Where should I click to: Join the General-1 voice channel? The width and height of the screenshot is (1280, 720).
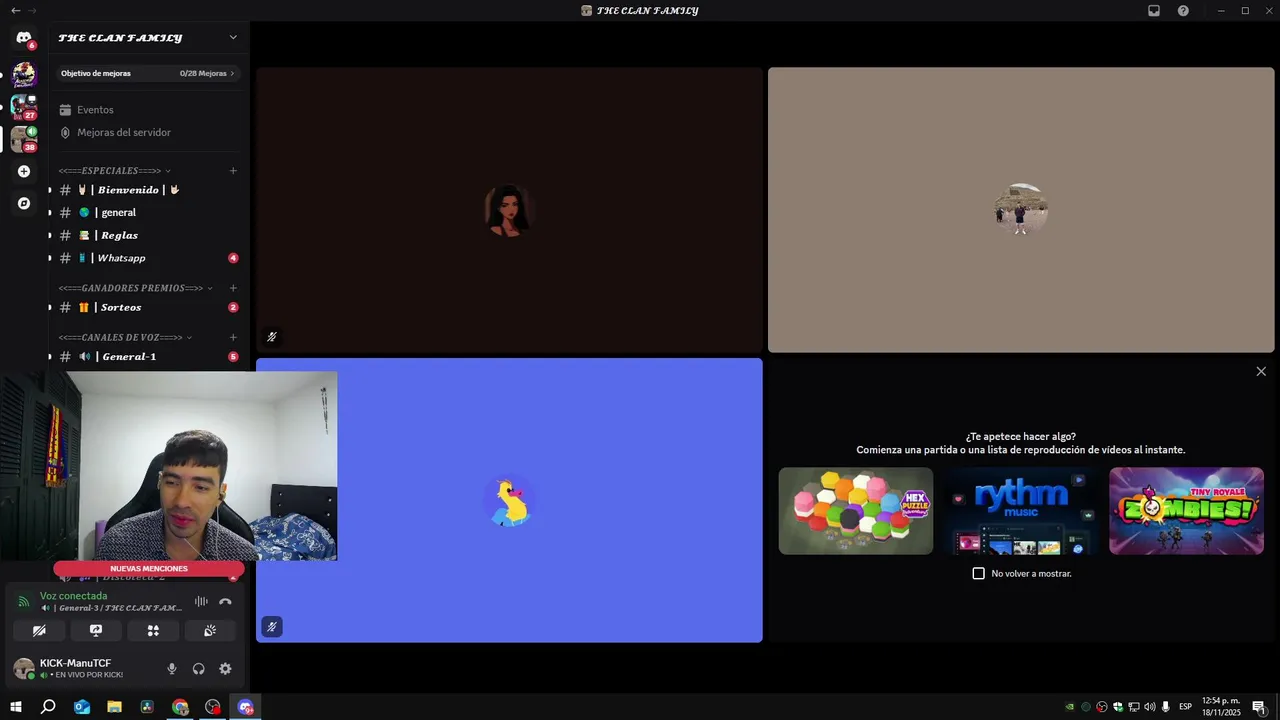[x=147, y=356]
